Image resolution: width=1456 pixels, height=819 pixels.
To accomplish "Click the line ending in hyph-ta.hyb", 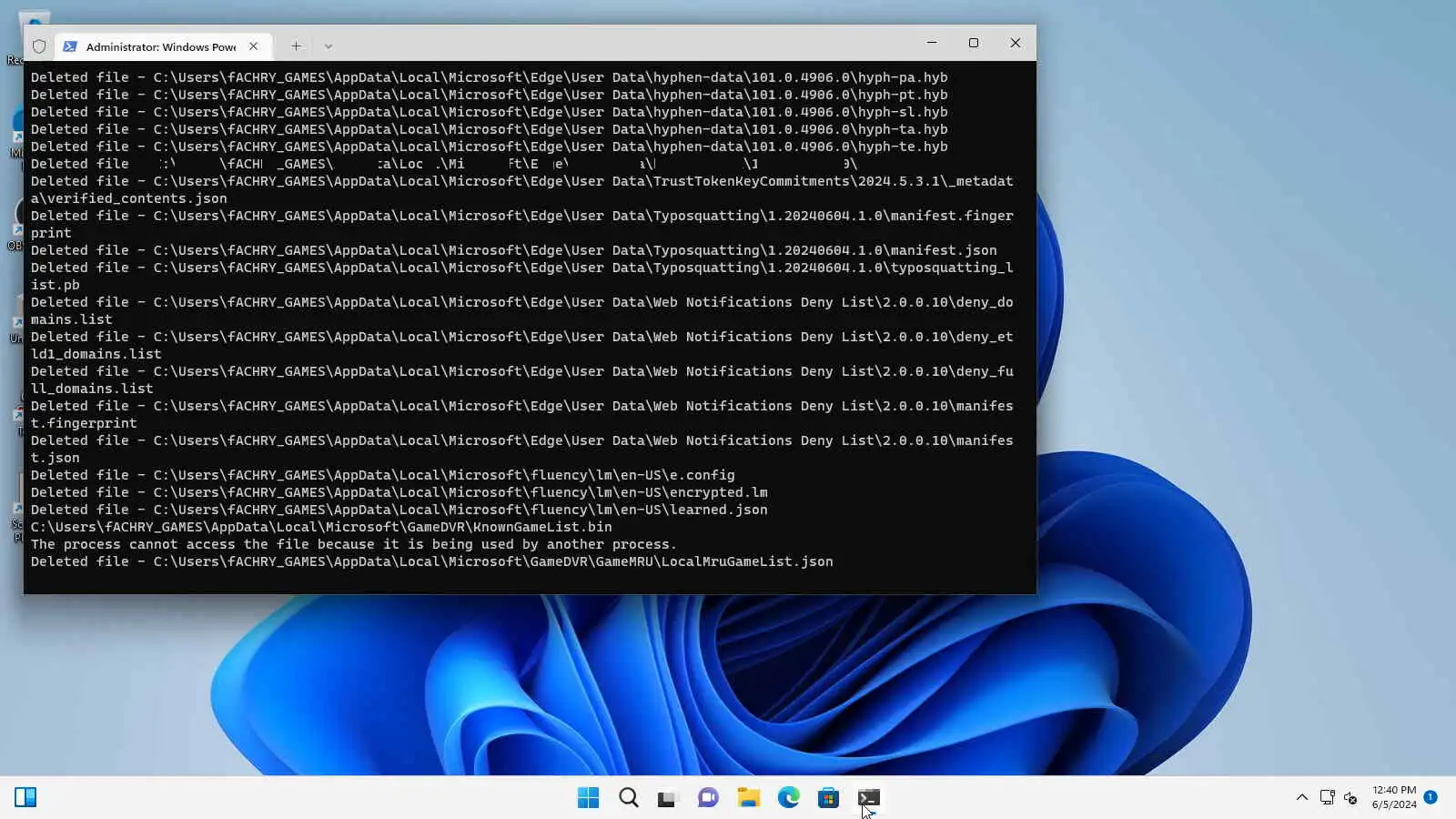I will point(490,129).
